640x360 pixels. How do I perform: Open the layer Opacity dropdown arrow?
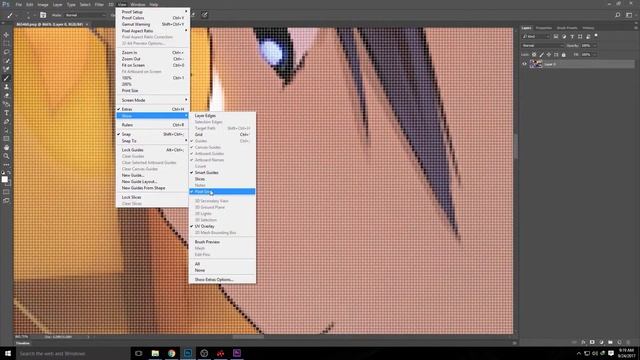tap(594, 46)
